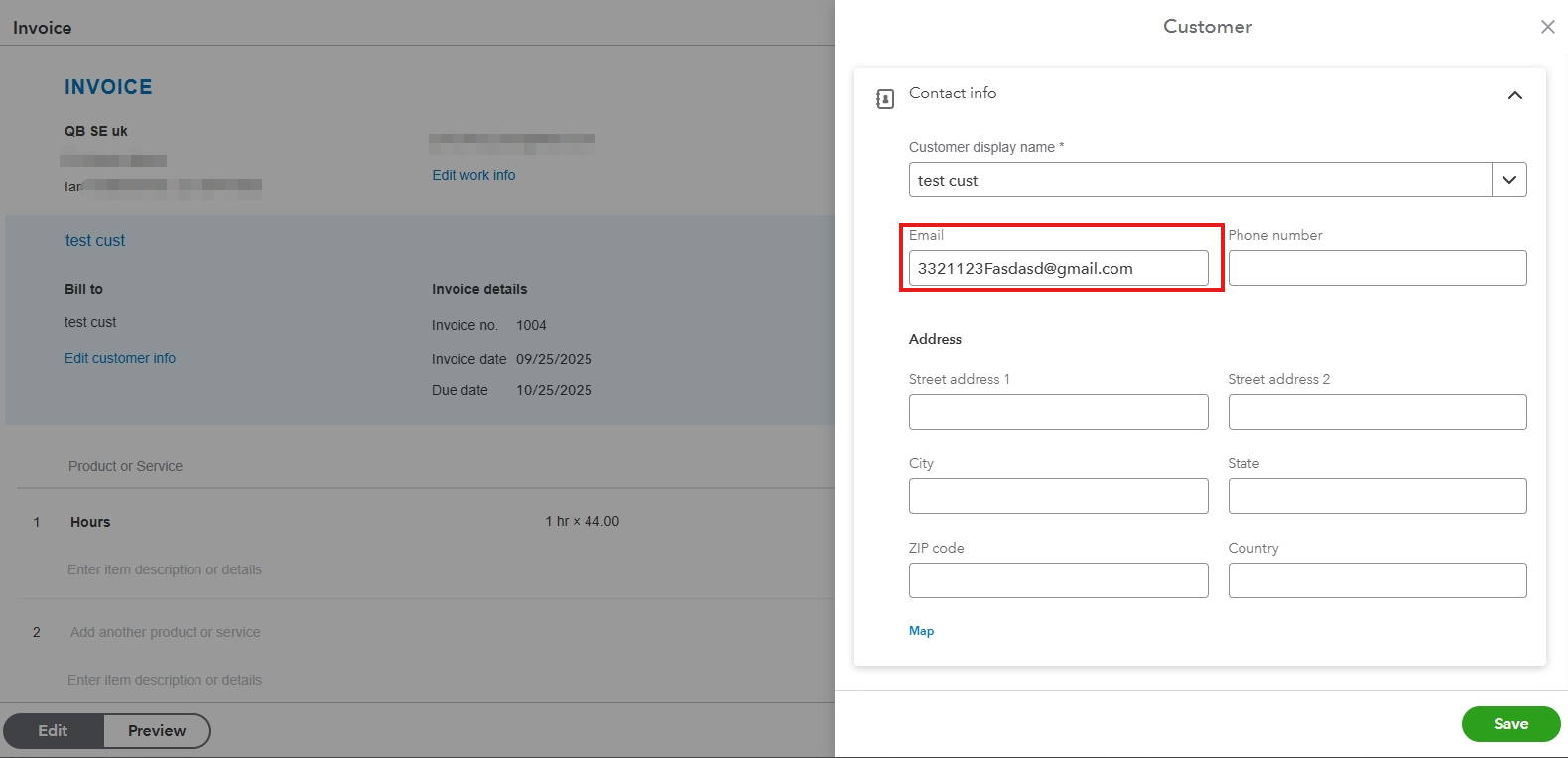This screenshot has height=758, width=1568.
Task: Click the Country input field
Action: [x=1376, y=580]
